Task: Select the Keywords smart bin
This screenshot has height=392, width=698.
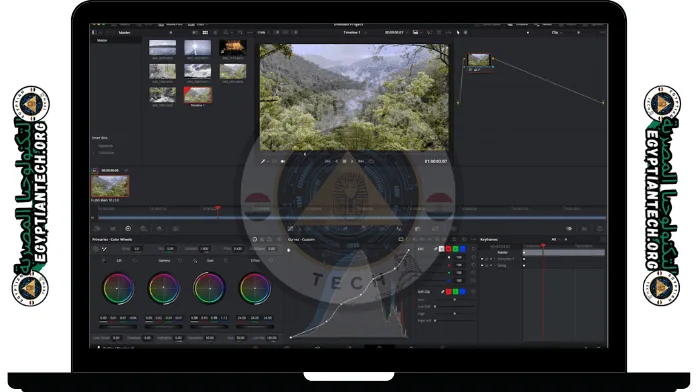Action: point(106,145)
